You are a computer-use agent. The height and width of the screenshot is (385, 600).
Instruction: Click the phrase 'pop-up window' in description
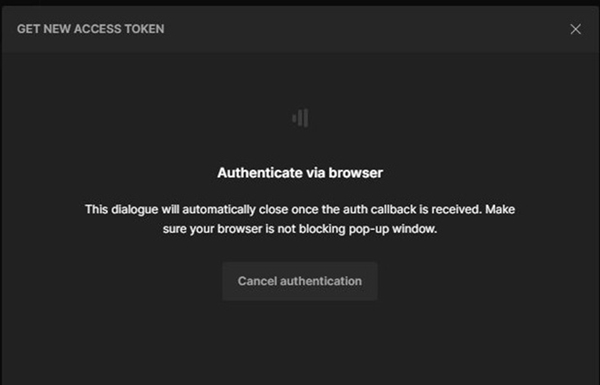393,229
